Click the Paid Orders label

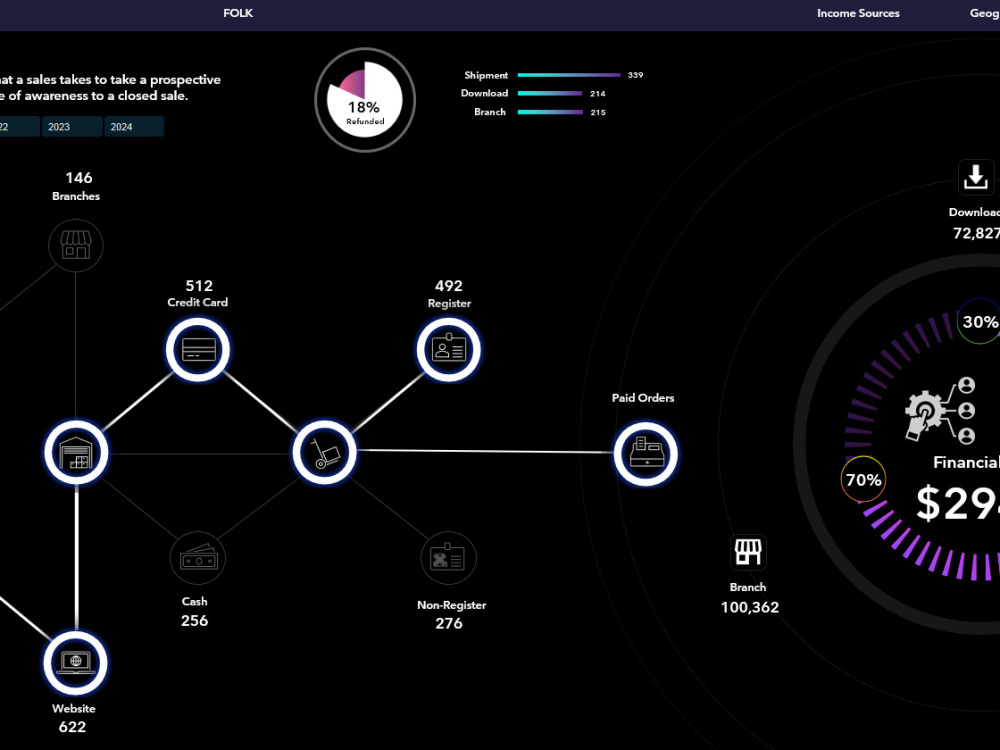click(643, 398)
